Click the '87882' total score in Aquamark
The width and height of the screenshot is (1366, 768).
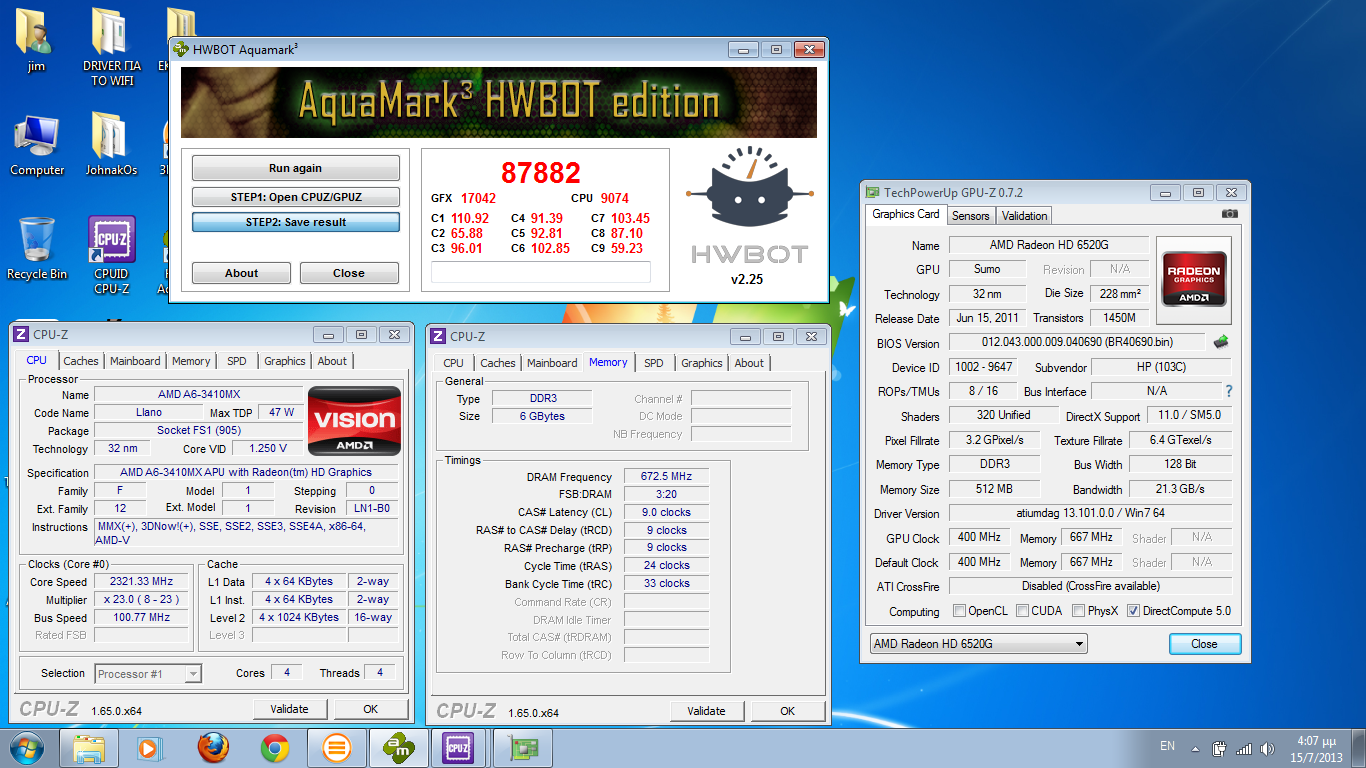(x=541, y=173)
